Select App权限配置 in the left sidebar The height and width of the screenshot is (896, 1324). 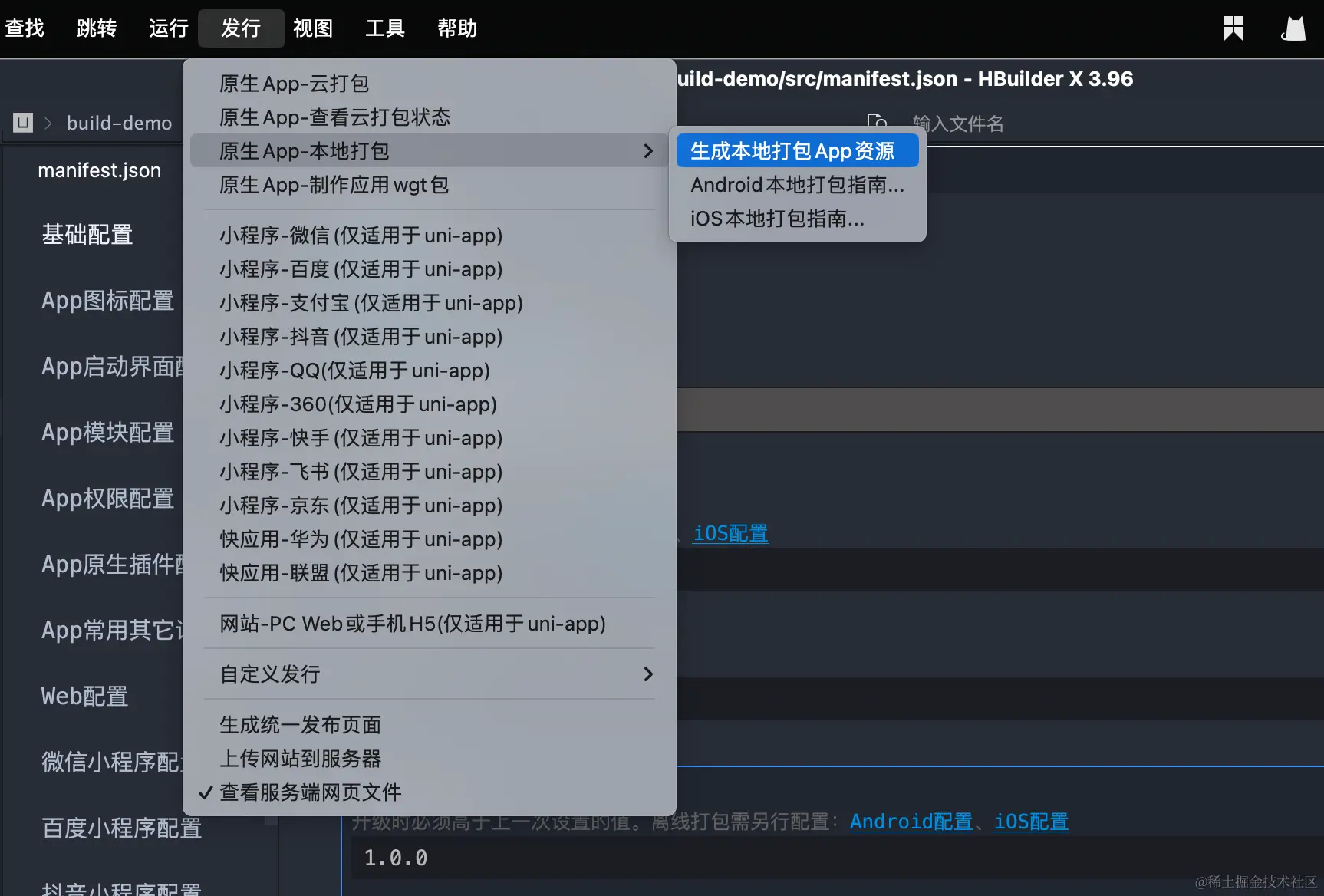(x=107, y=499)
